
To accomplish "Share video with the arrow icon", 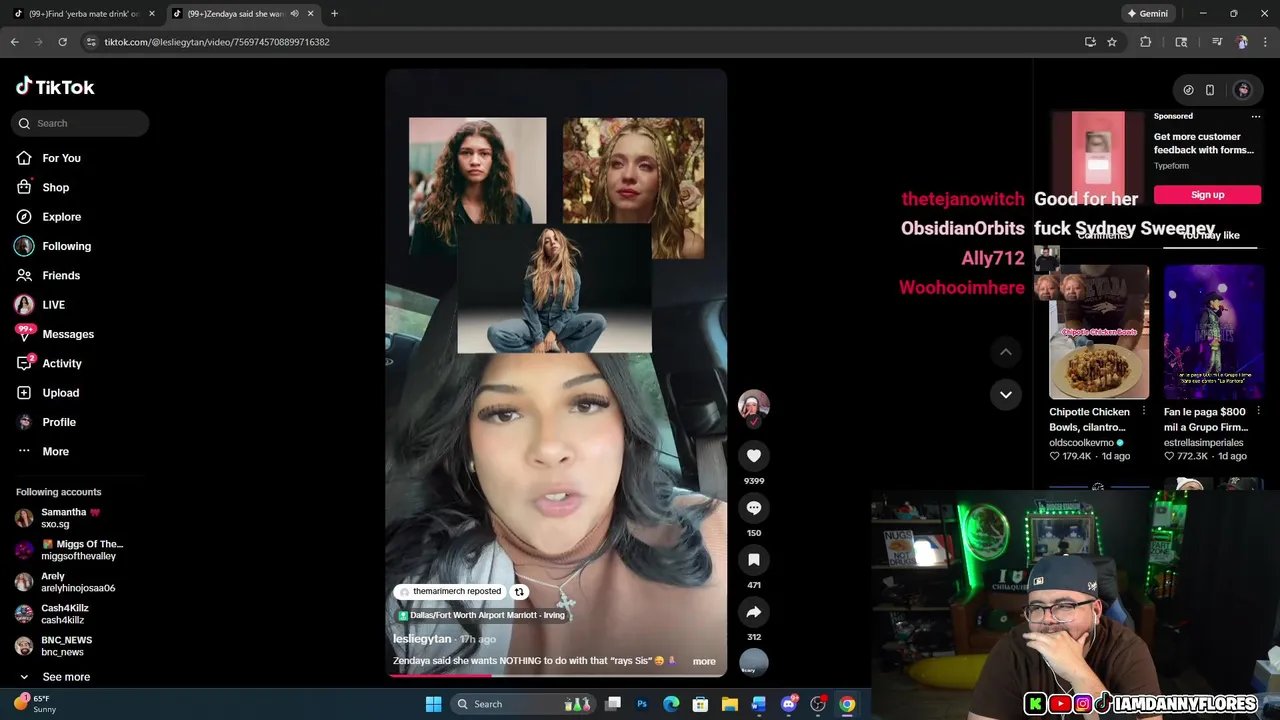I will (754, 612).
